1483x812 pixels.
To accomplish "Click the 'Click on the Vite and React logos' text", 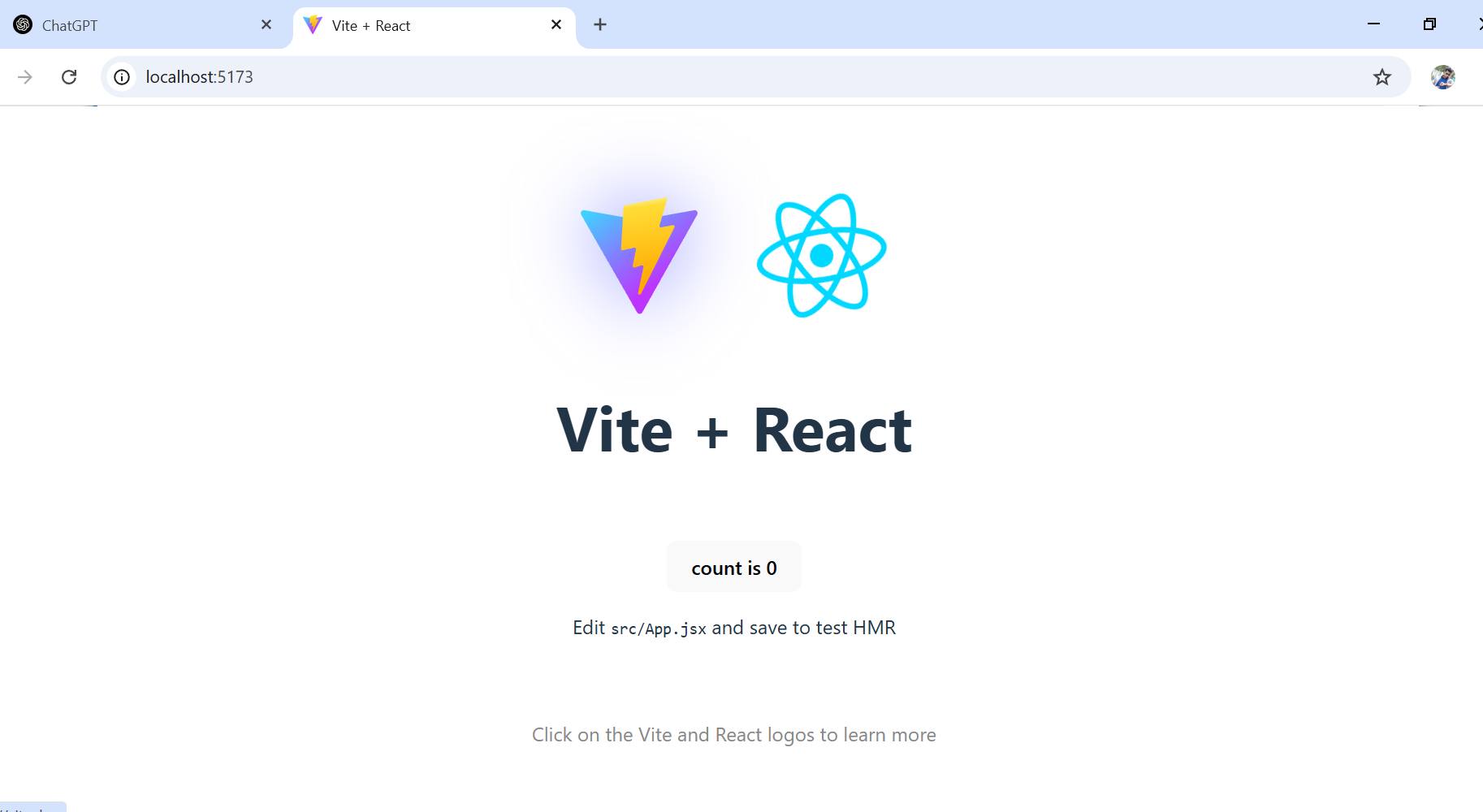I will 734,735.
